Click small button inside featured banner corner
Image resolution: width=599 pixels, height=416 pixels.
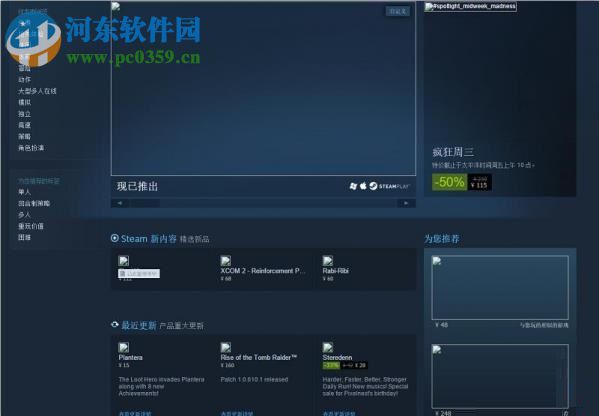[398, 11]
